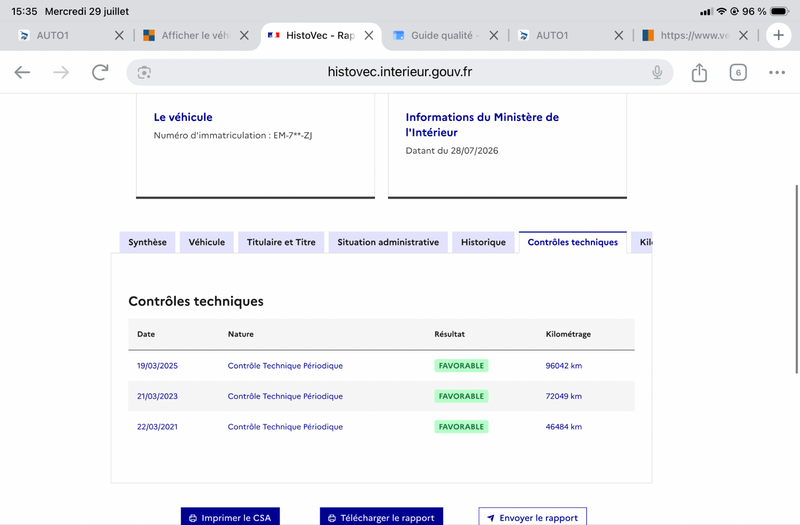Switch to Guide qualité browser tab
800x525 pixels.
click(445, 35)
